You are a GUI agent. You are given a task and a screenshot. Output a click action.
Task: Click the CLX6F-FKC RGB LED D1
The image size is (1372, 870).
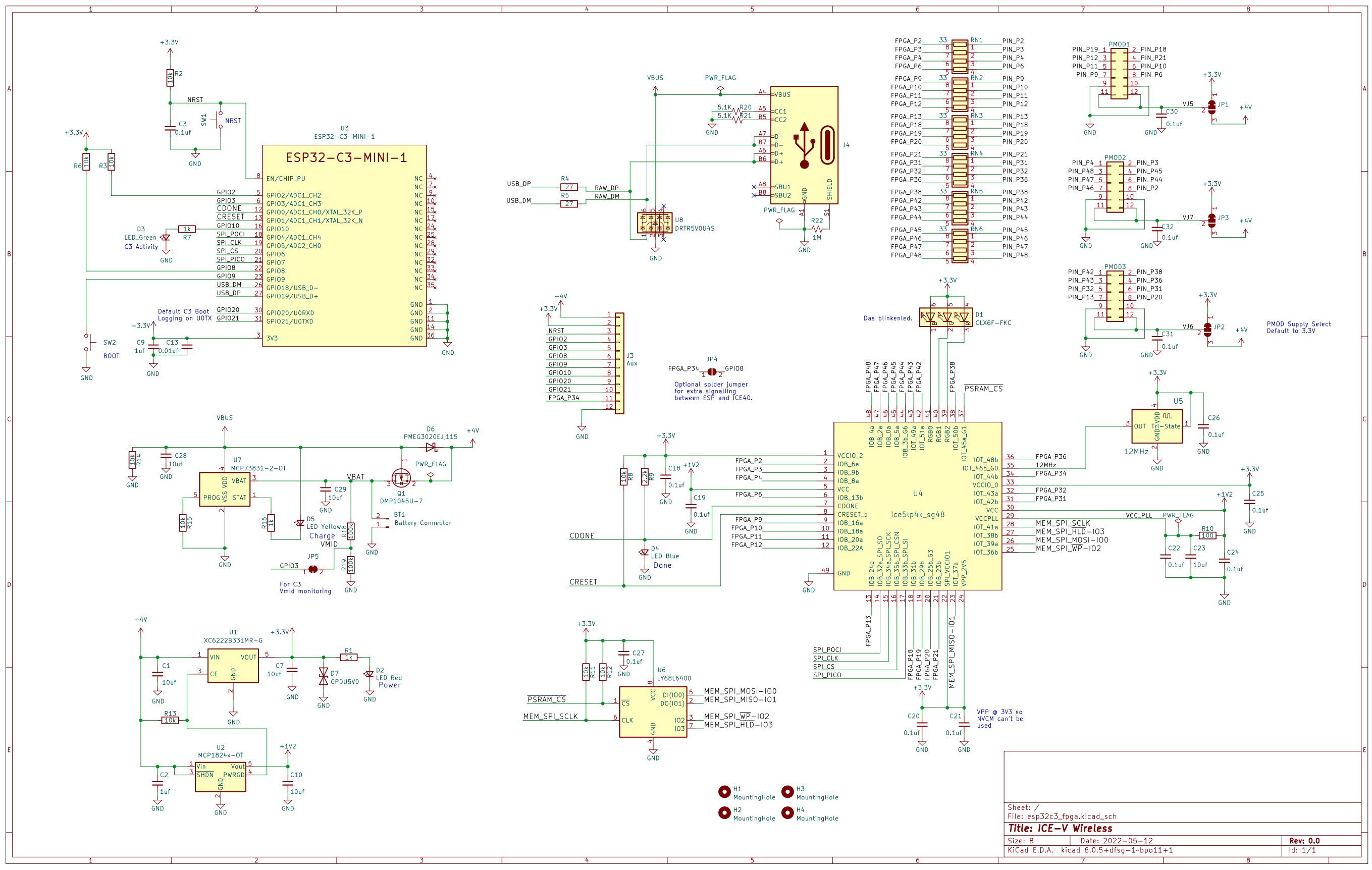(x=947, y=317)
